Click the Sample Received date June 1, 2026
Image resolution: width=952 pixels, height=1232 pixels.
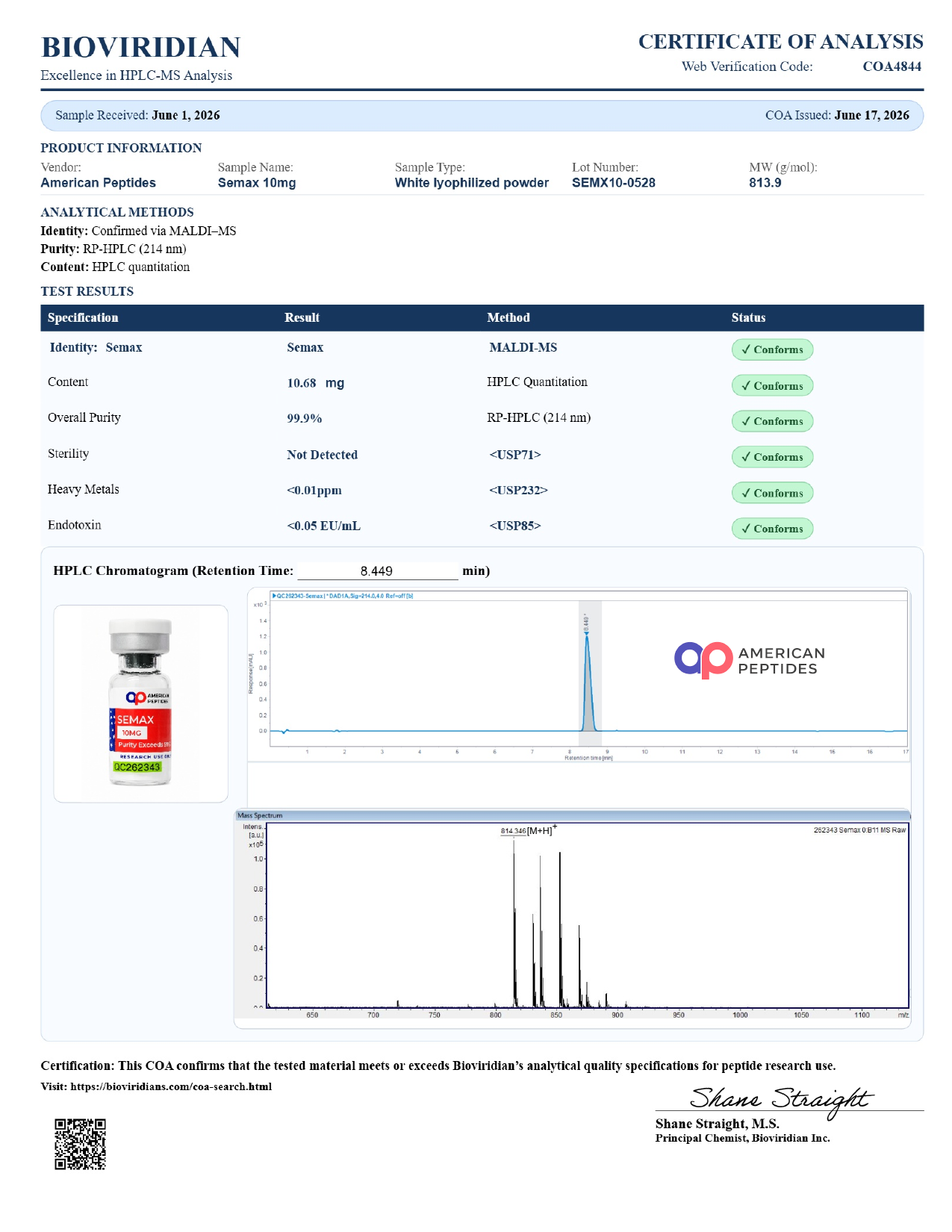[185, 115]
